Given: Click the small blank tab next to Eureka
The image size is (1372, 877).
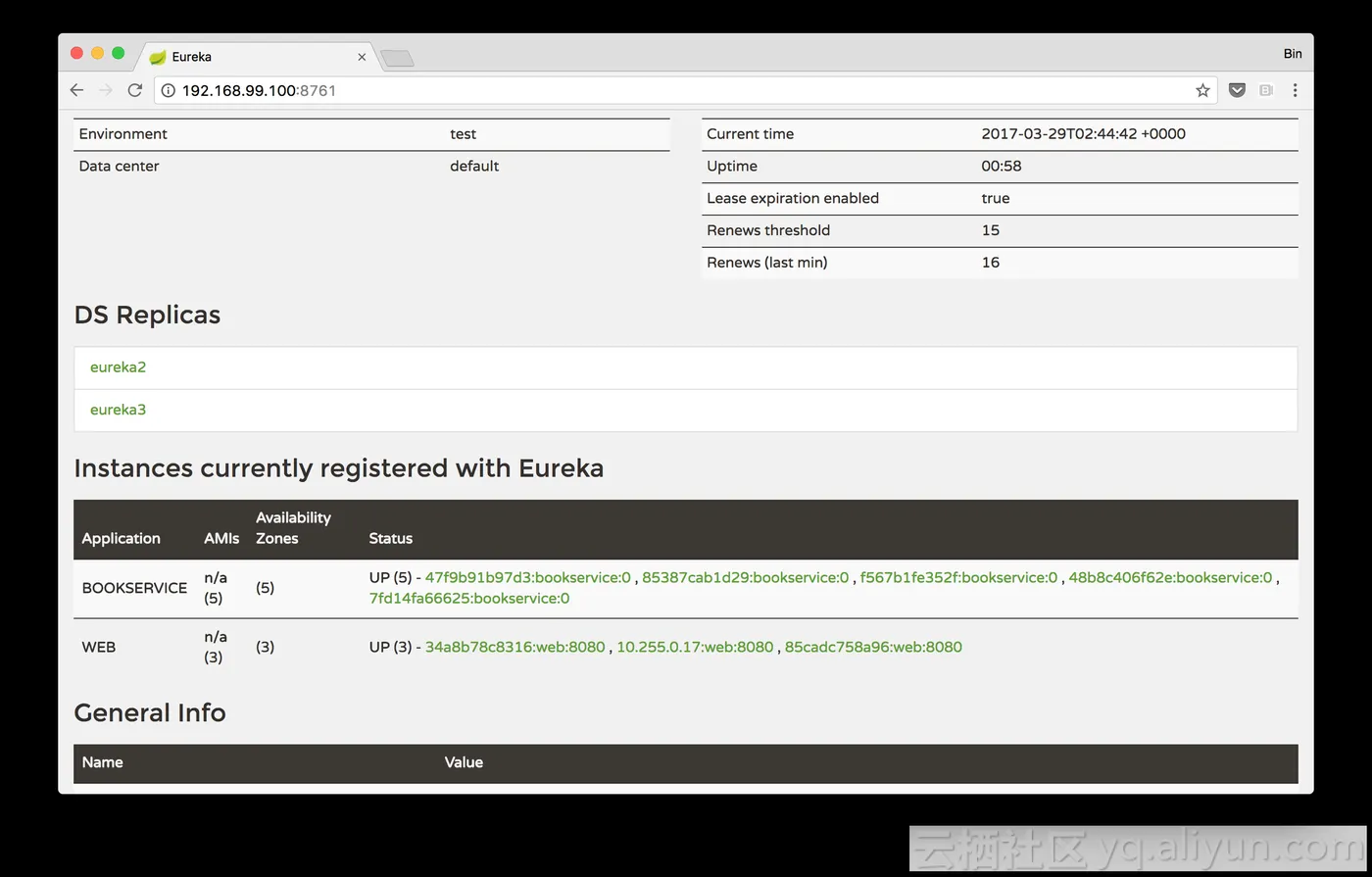Looking at the screenshot, I should click(x=396, y=58).
